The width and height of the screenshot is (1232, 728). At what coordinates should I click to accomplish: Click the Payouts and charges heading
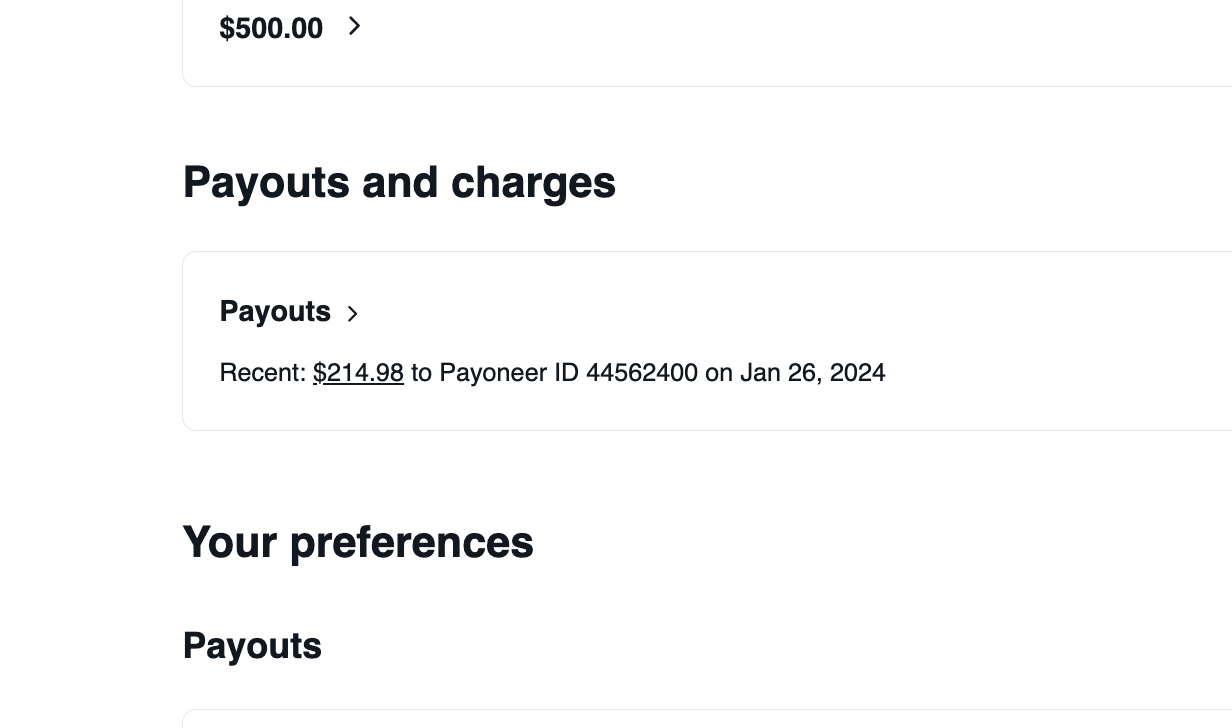[399, 183]
